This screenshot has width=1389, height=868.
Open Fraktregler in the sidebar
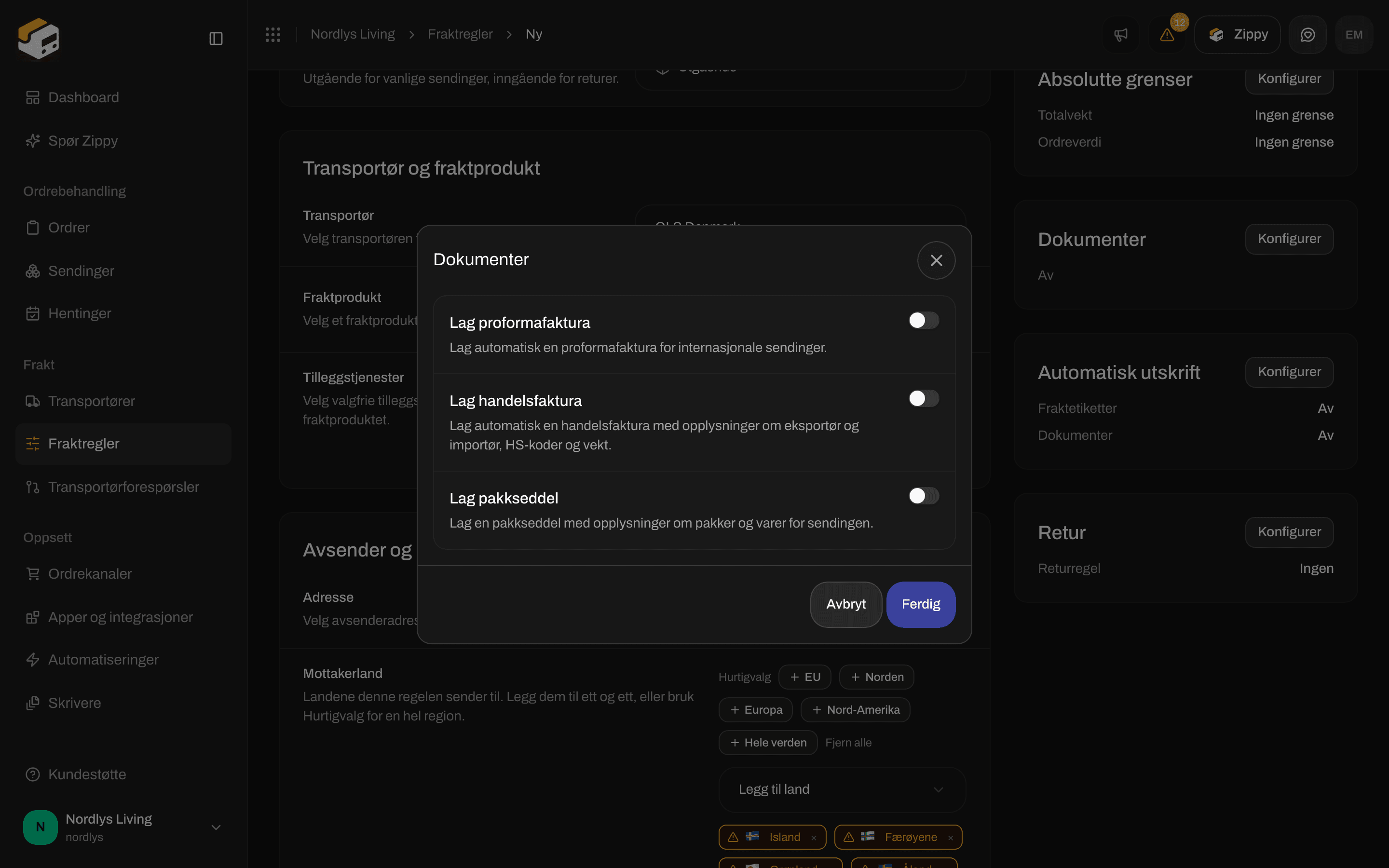[123, 444]
